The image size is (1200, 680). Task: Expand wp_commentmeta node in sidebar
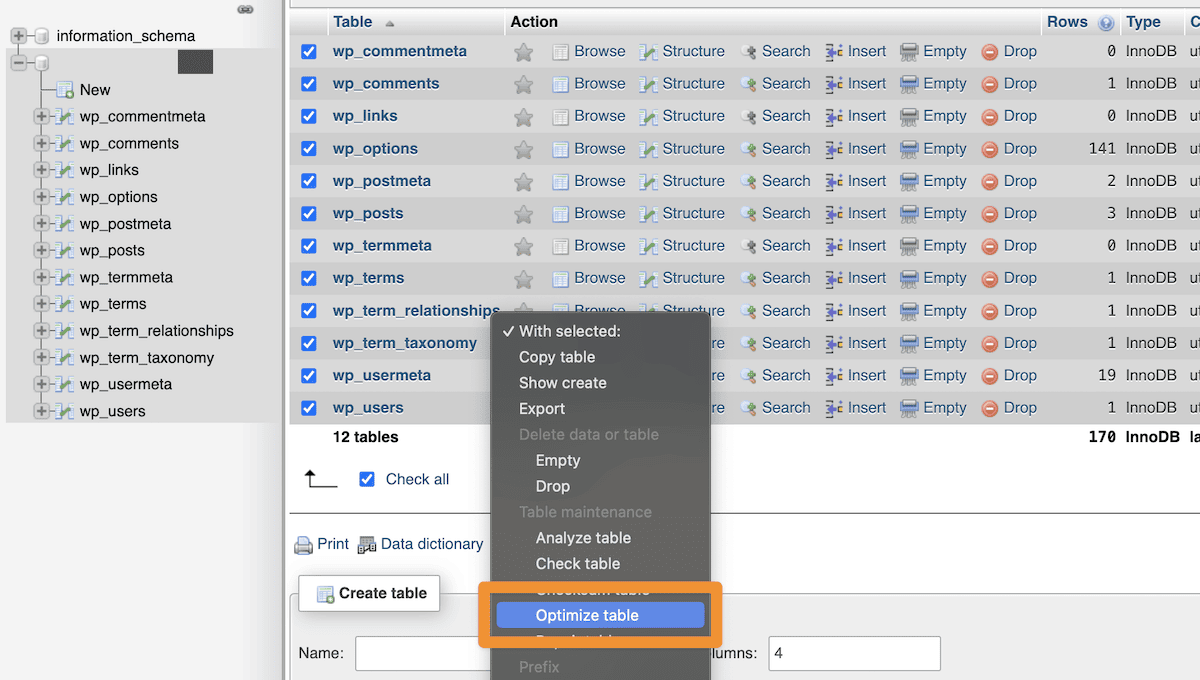[x=41, y=117]
